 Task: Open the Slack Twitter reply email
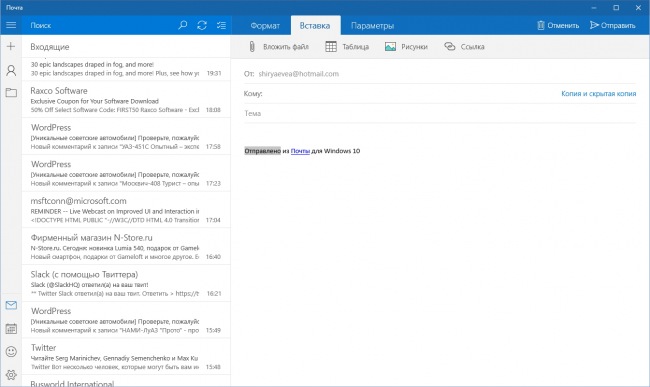pos(126,283)
